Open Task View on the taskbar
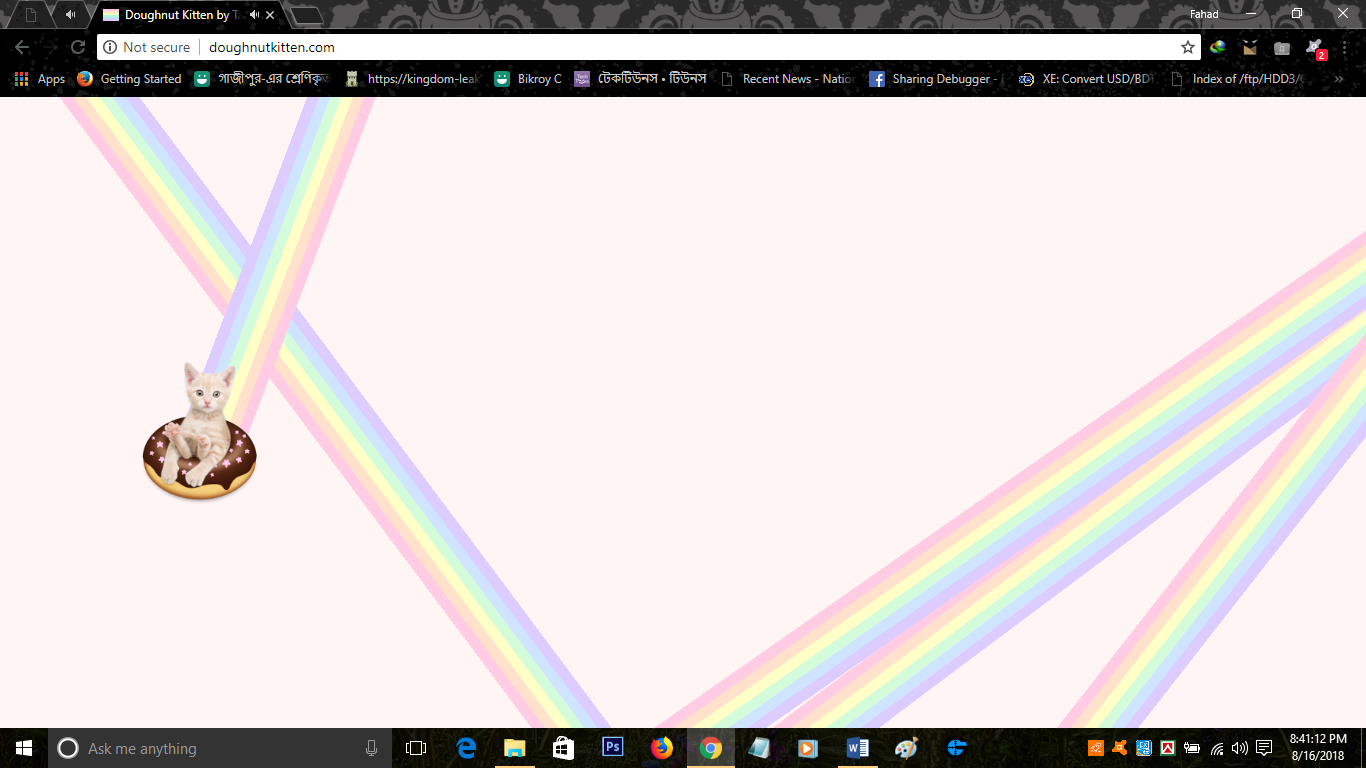 pos(416,748)
